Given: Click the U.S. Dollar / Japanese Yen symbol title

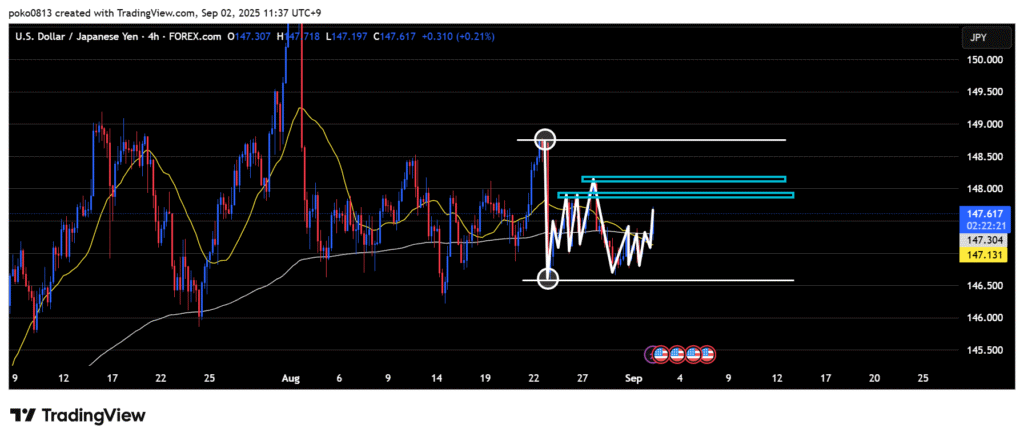Looking at the screenshot, I should pyautogui.click(x=90, y=37).
